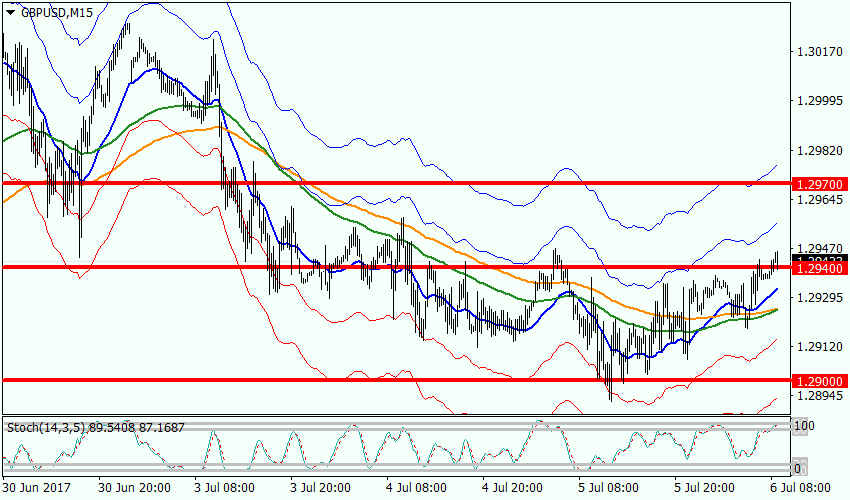Click the 1.29120 price axis label
Screen dimensions: 850x500
tap(817, 346)
